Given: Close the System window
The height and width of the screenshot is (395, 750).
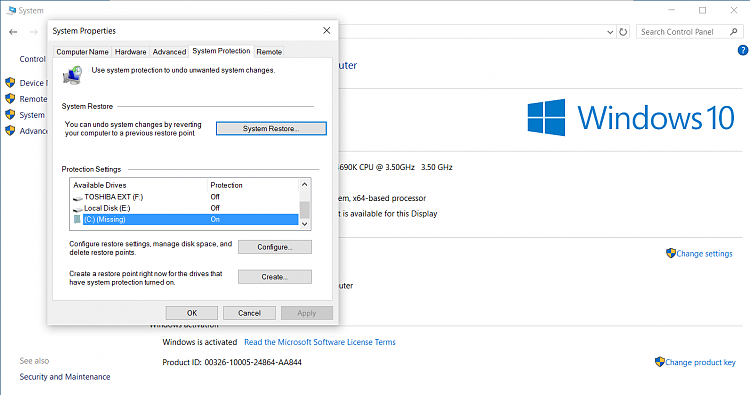Looking at the screenshot, I should tap(734, 10).
